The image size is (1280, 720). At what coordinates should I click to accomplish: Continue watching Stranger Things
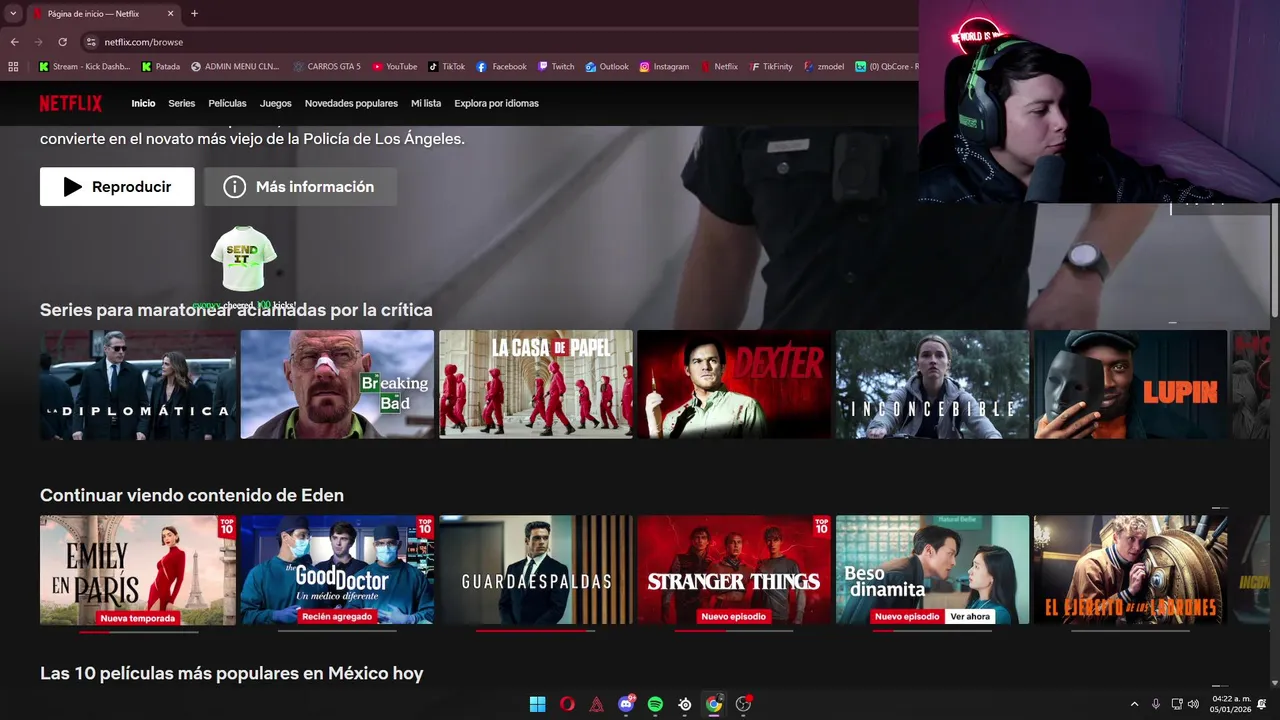tap(734, 570)
